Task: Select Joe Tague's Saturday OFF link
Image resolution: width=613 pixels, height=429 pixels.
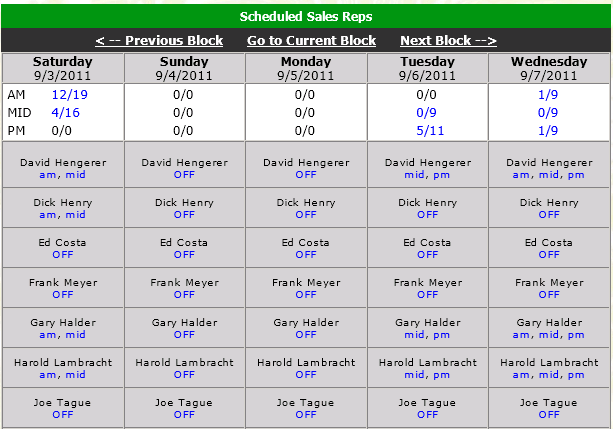Action: pos(62,414)
